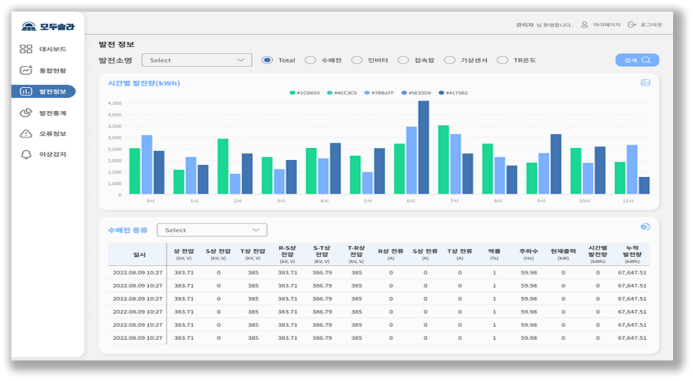Click the 모두솔라 logo
Viewport: 693px width, 381px height.
point(48,27)
